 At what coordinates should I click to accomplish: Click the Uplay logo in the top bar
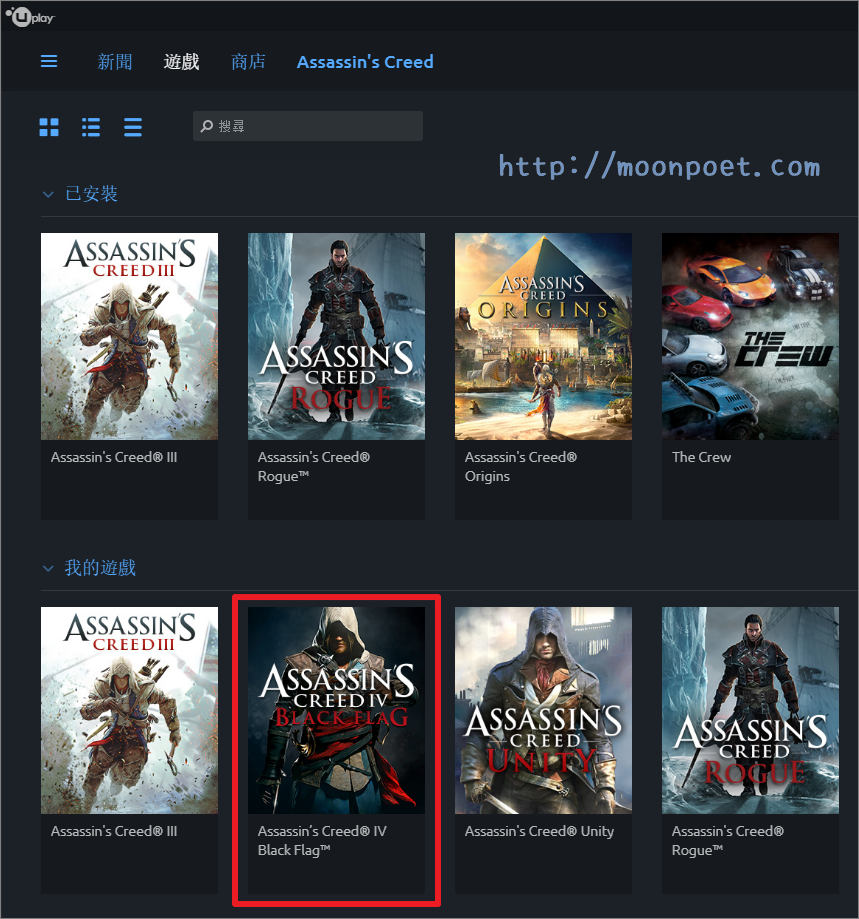click(x=30, y=15)
